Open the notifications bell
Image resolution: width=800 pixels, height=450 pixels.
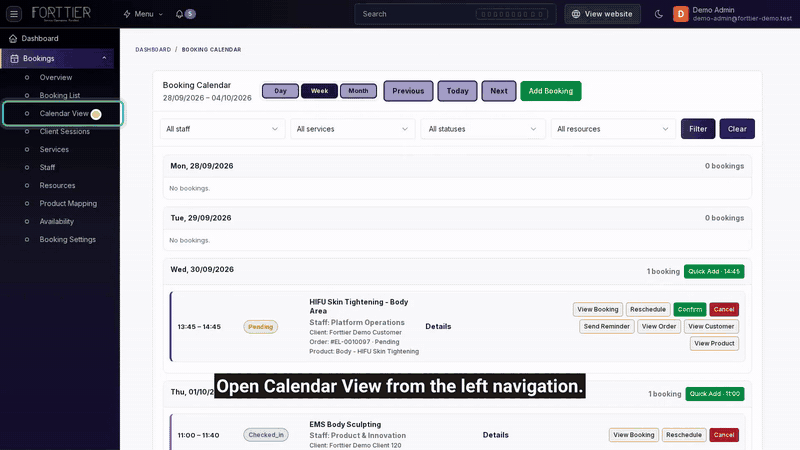click(179, 14)
